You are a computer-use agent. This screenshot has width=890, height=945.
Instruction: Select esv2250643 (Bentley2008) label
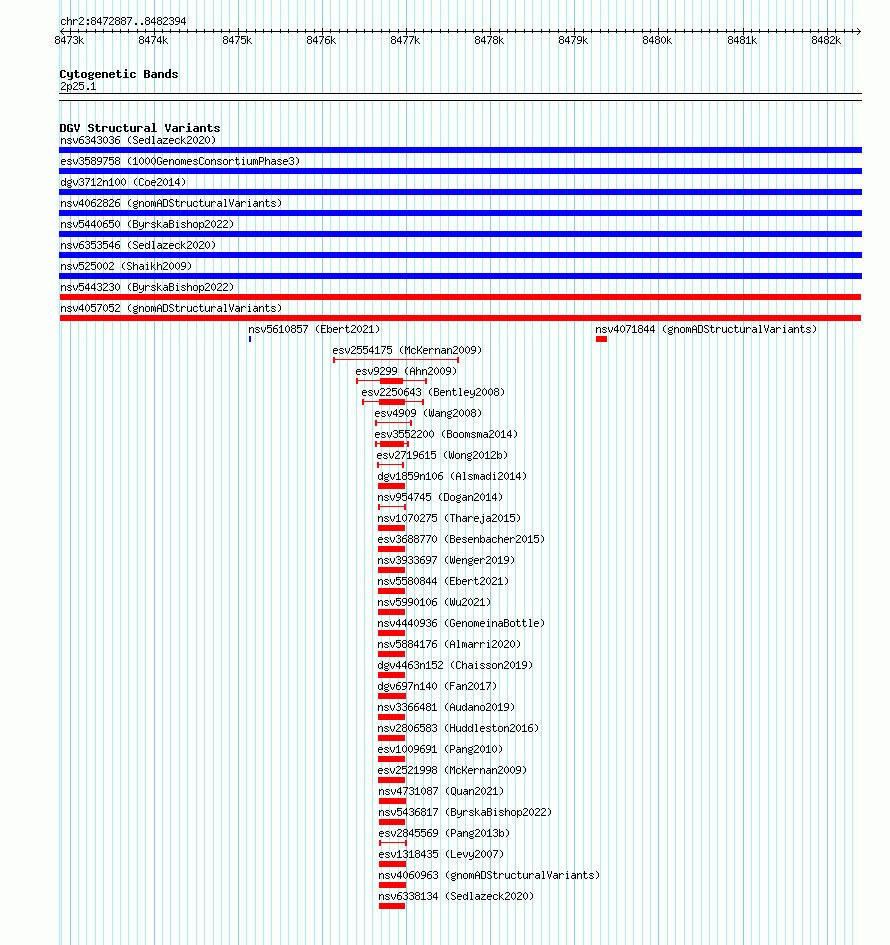(x=433, y=392)
